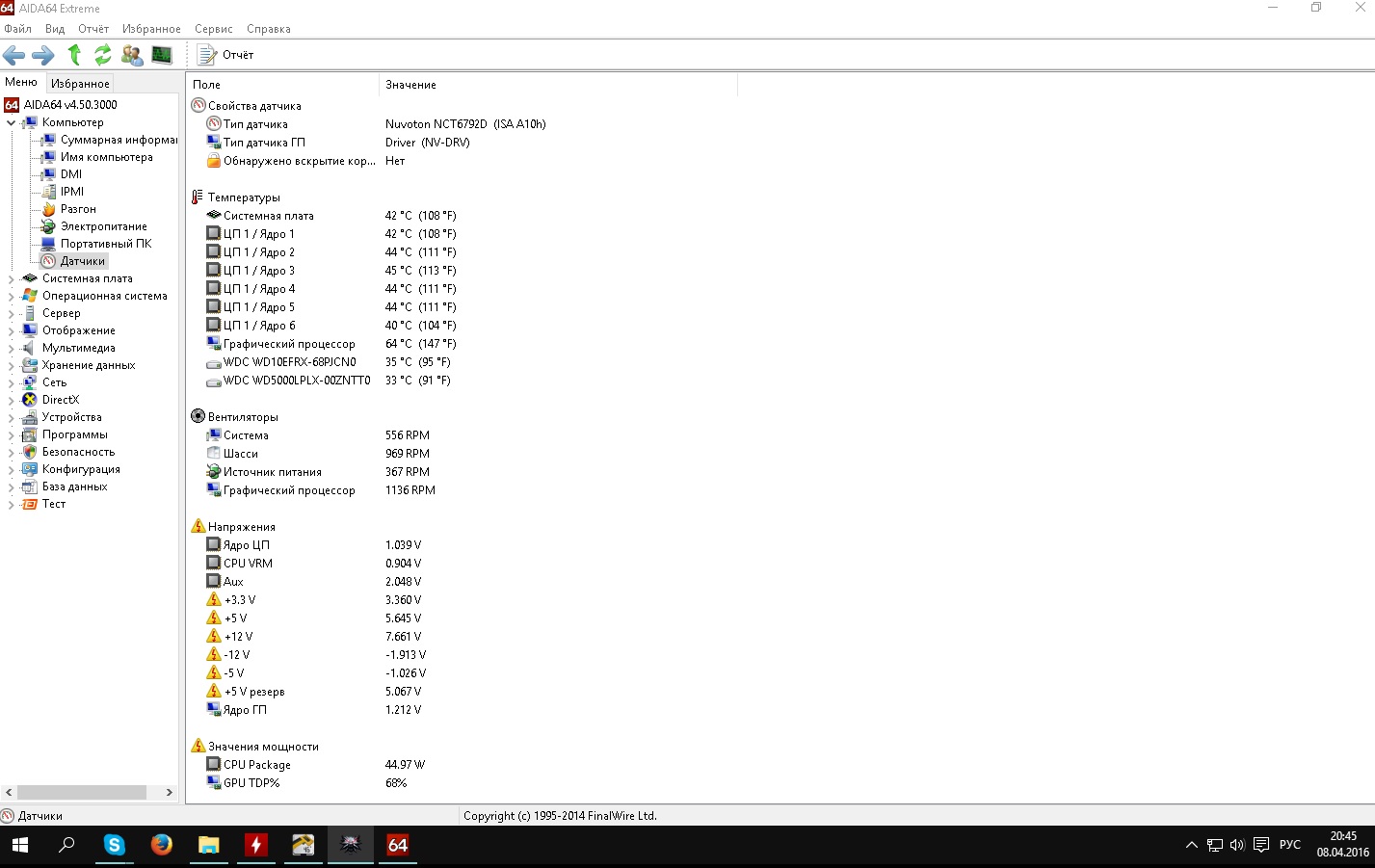
Task: Open the Вид menu
Action: (x=55, y=29)
